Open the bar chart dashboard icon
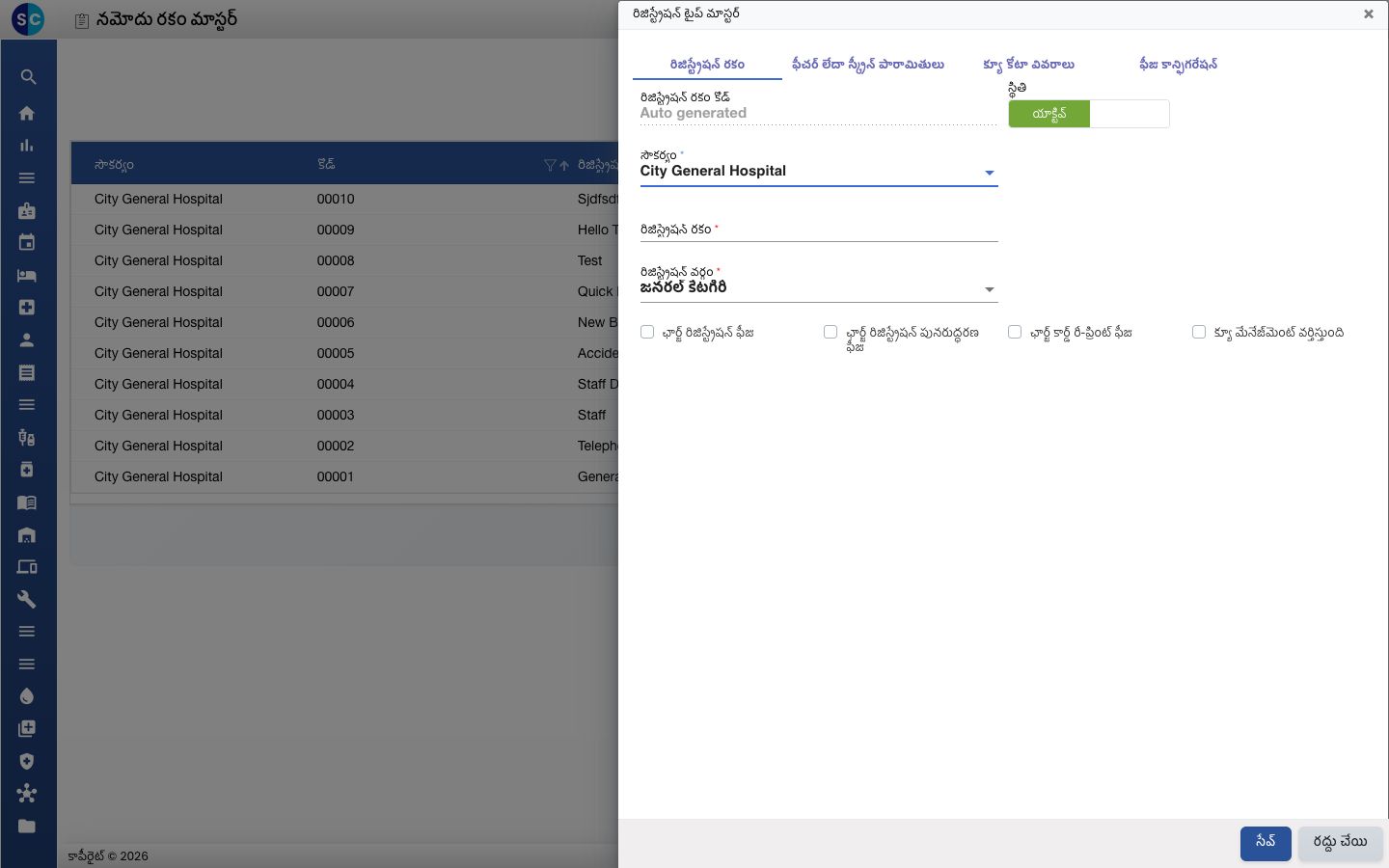The width and height of the screenshot is (1389, 868). point(27,146)
